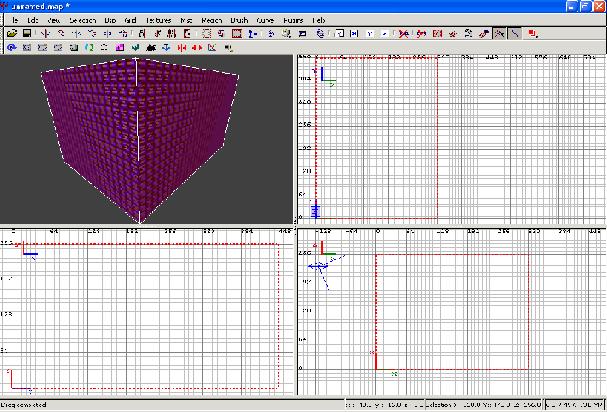607x412 pixels.
Task: Click the red squares icon at toolbar end
Action: pyautogui.click(x=533, y=34)
